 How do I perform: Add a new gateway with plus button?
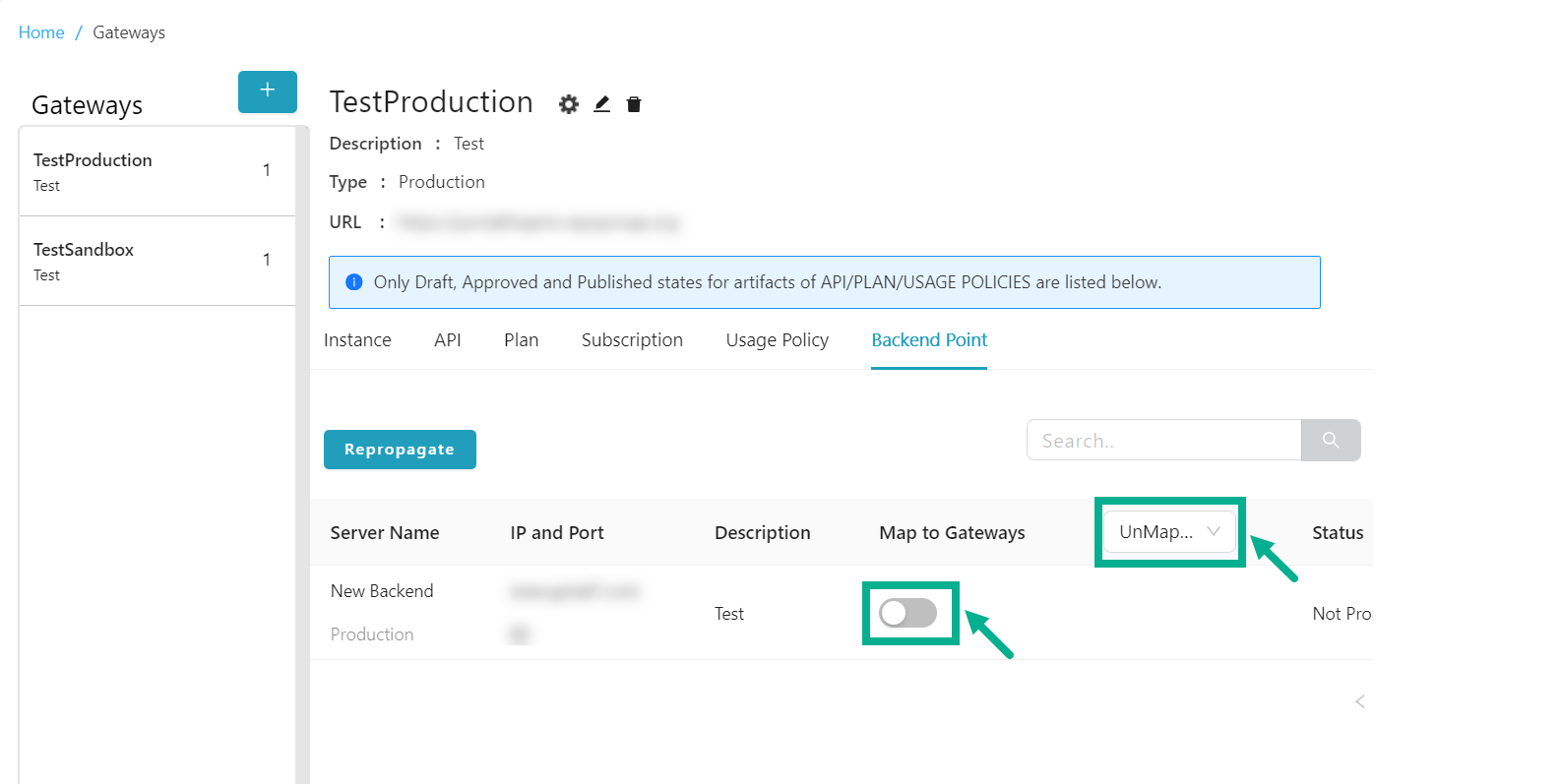pos(267,91)
